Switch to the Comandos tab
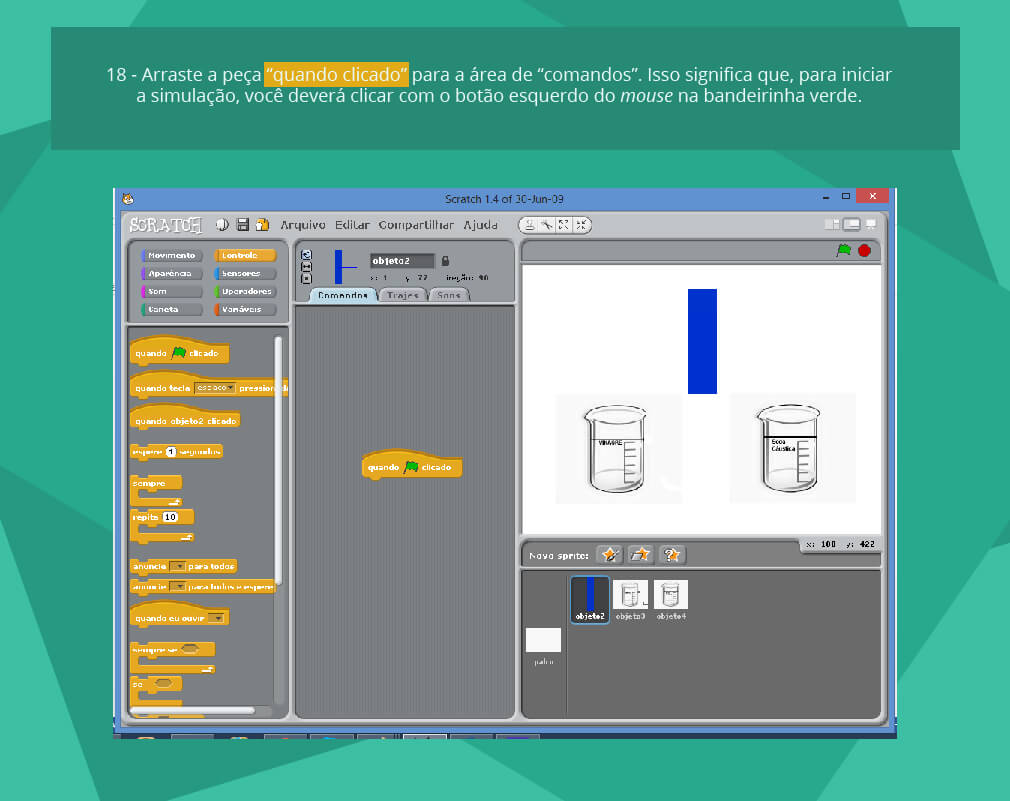This screenshot has height=801, width=1010. pyautogui.click(x=343, y=295)
